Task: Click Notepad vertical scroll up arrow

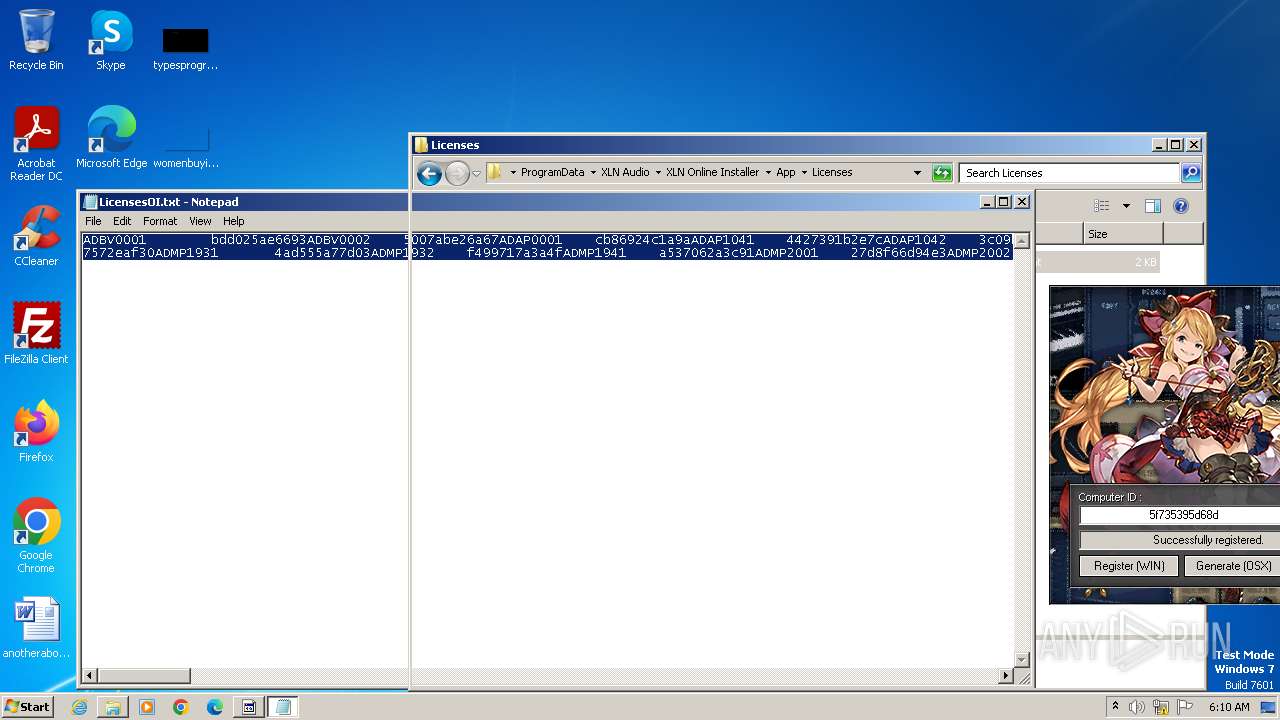Action: click(x=1021, y=240)
